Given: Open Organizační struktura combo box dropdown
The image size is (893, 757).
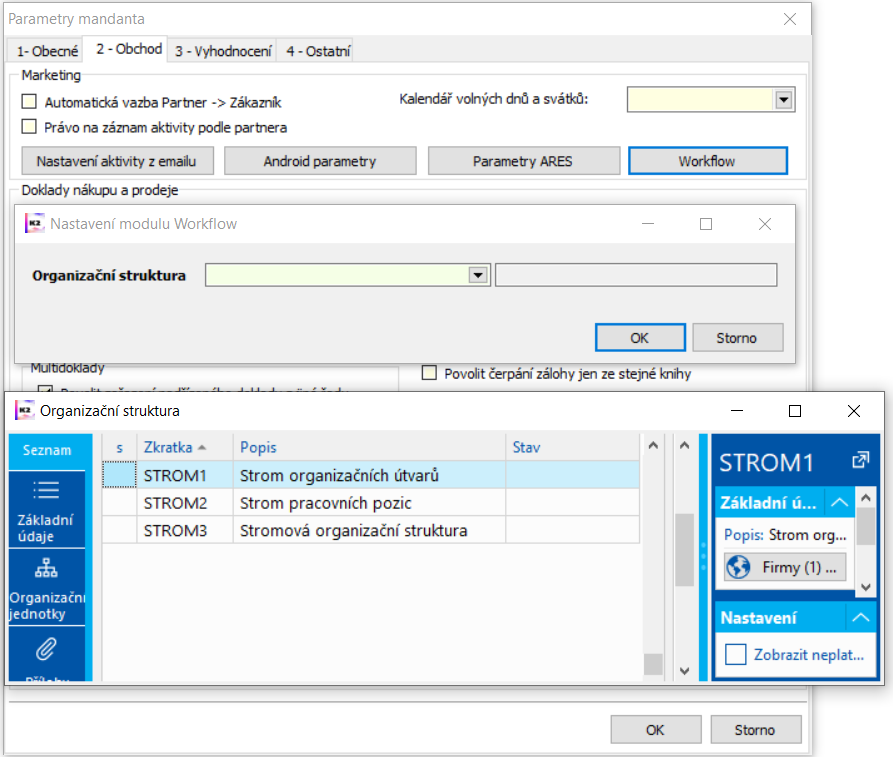Looking at the screenshot, I should click(x=478, y=275).
